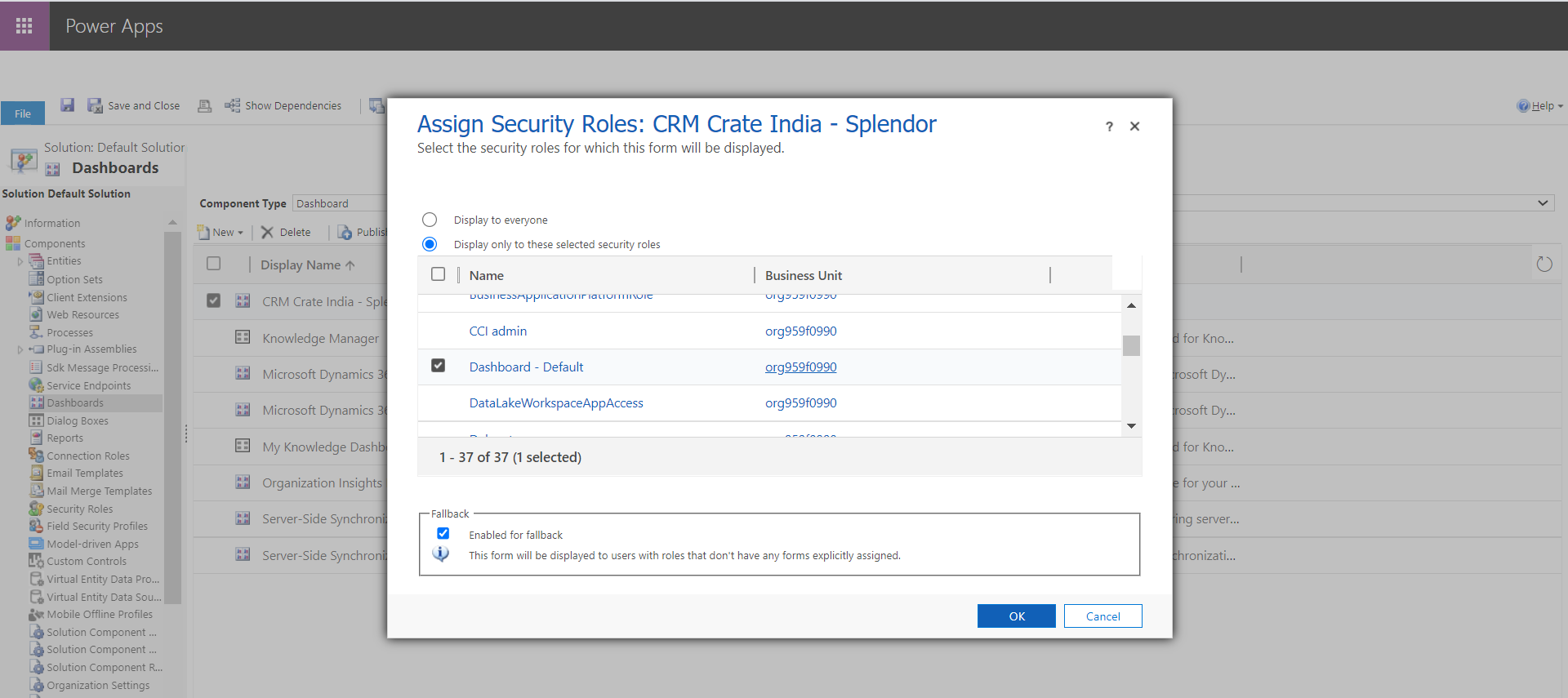Image resolution: width=1568 pixels, height=698 pixels.
Task: Click the Delete X icon in toolbar
Action: (267, 233)
